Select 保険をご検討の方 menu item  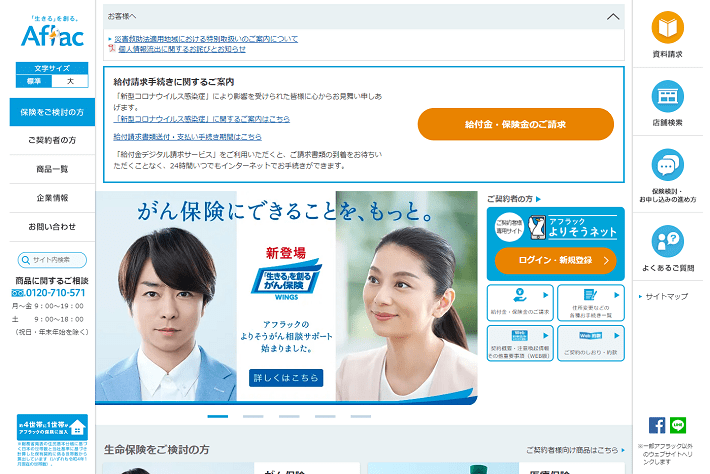(52, 112)
